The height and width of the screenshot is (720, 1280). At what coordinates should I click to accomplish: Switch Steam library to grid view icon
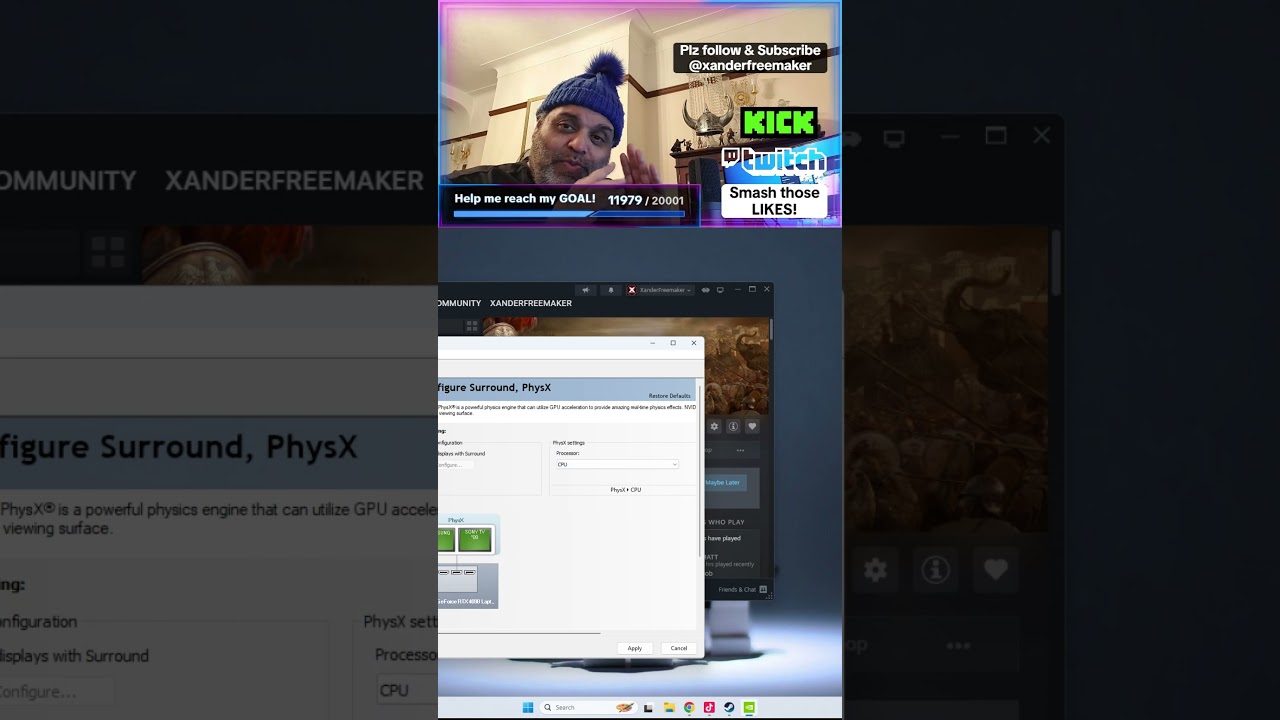coord(472,326)
